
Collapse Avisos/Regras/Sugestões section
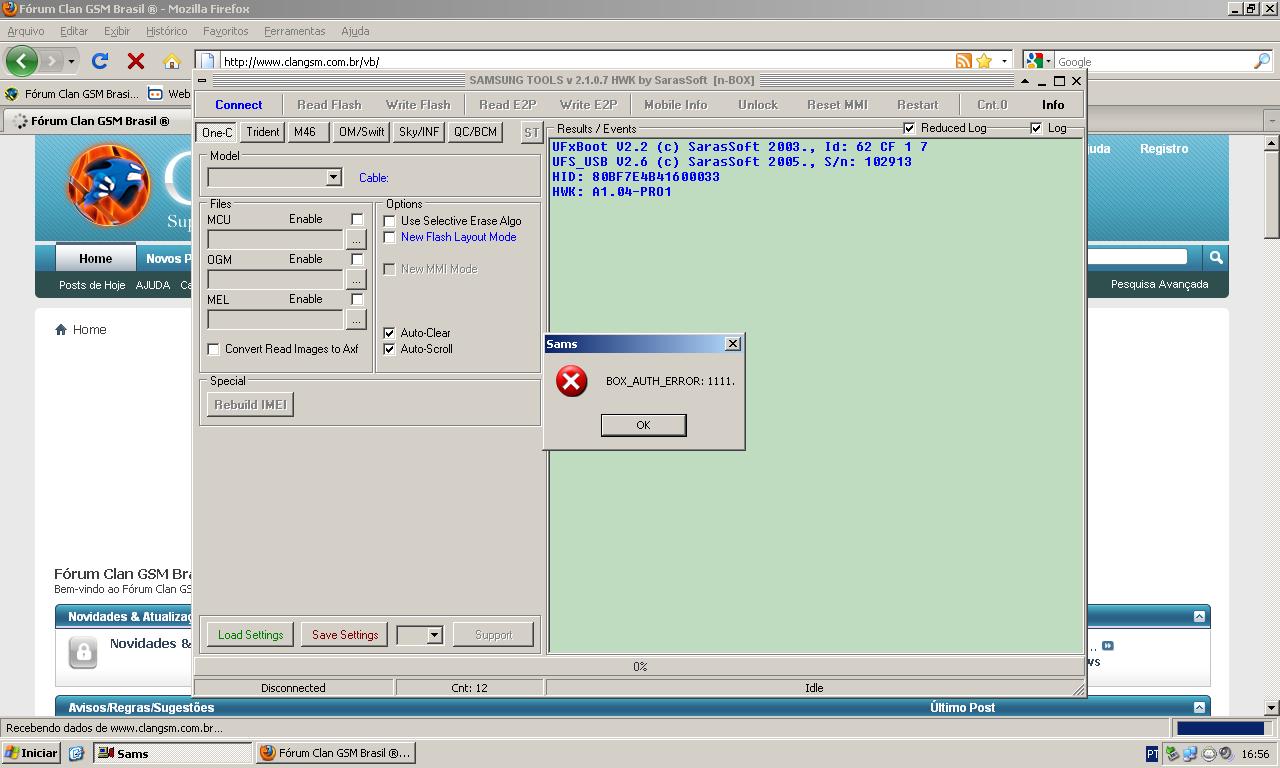tap(1199, 707)
